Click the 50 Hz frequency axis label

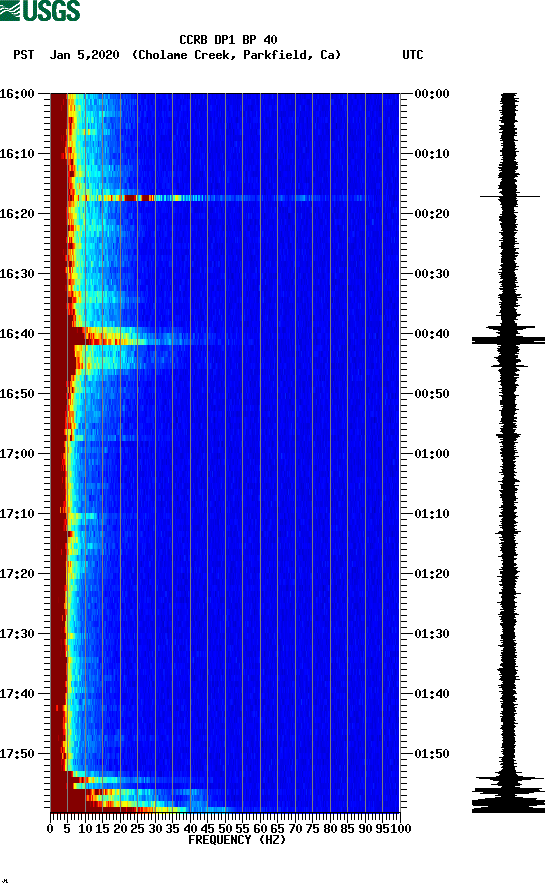[x=225, y=829]
